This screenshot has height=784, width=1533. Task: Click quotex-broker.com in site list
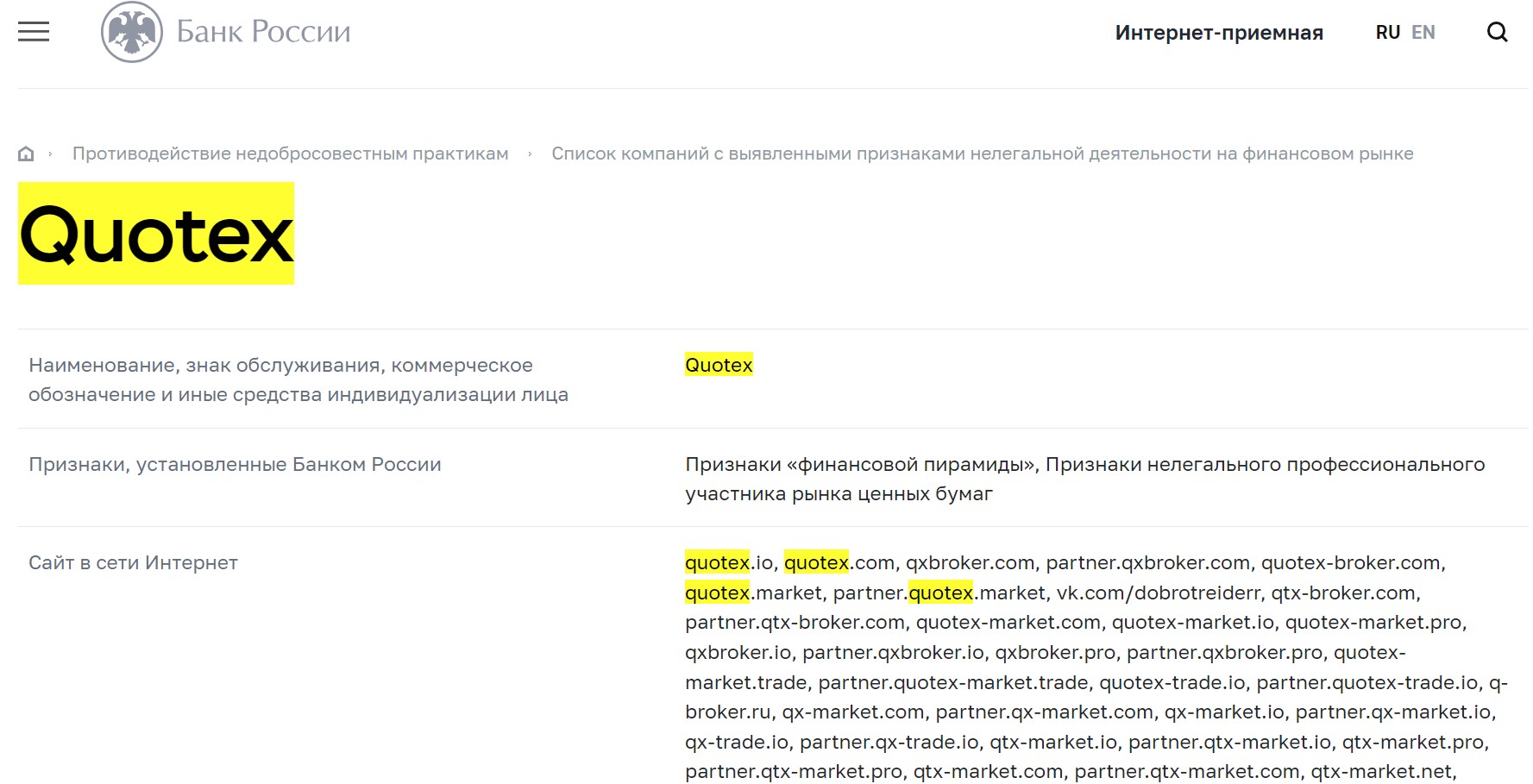coord(1351,562)
